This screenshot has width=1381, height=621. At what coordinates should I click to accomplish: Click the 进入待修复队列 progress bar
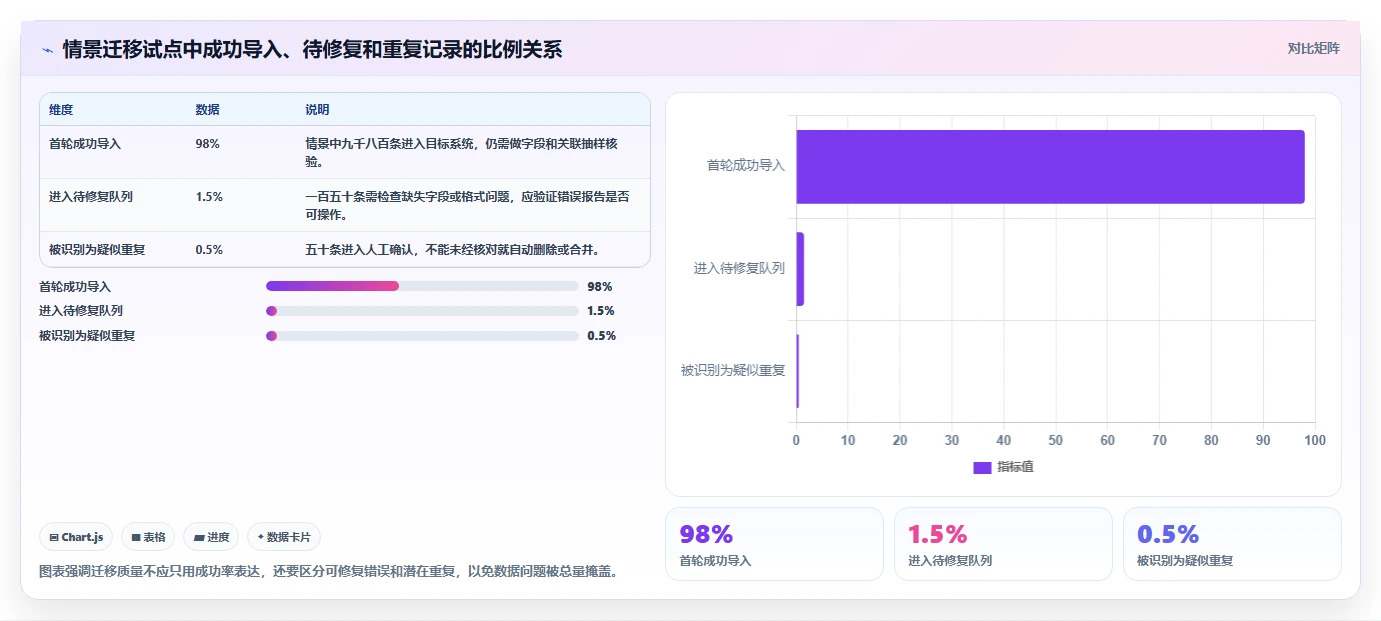click(x=422, y=311)
